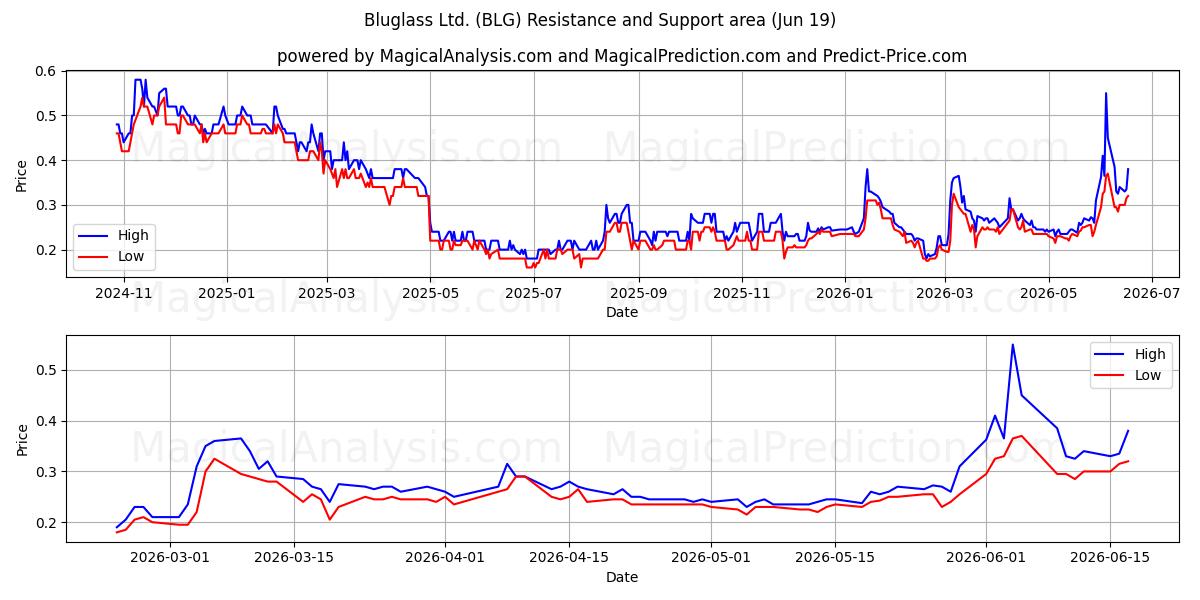Click the top chart x-axis label 2025-01
The width and height of the screenshot is (1200, 600).
click(x=226, y=294)
